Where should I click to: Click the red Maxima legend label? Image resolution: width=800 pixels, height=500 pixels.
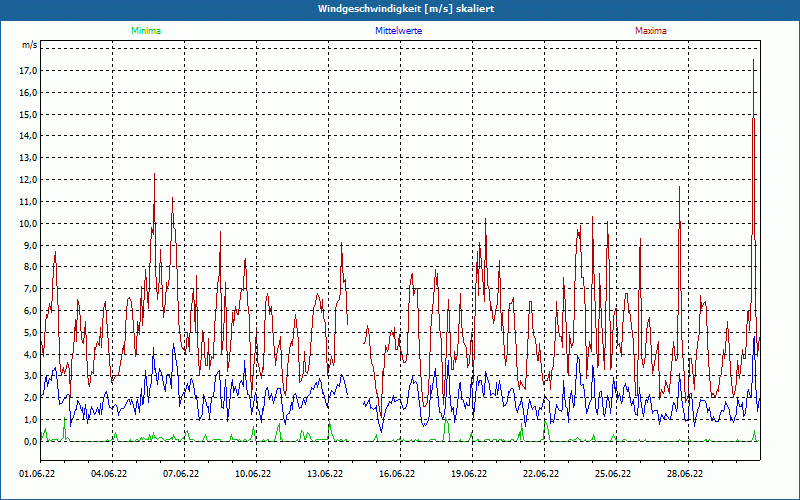click(x=651, y=31)
